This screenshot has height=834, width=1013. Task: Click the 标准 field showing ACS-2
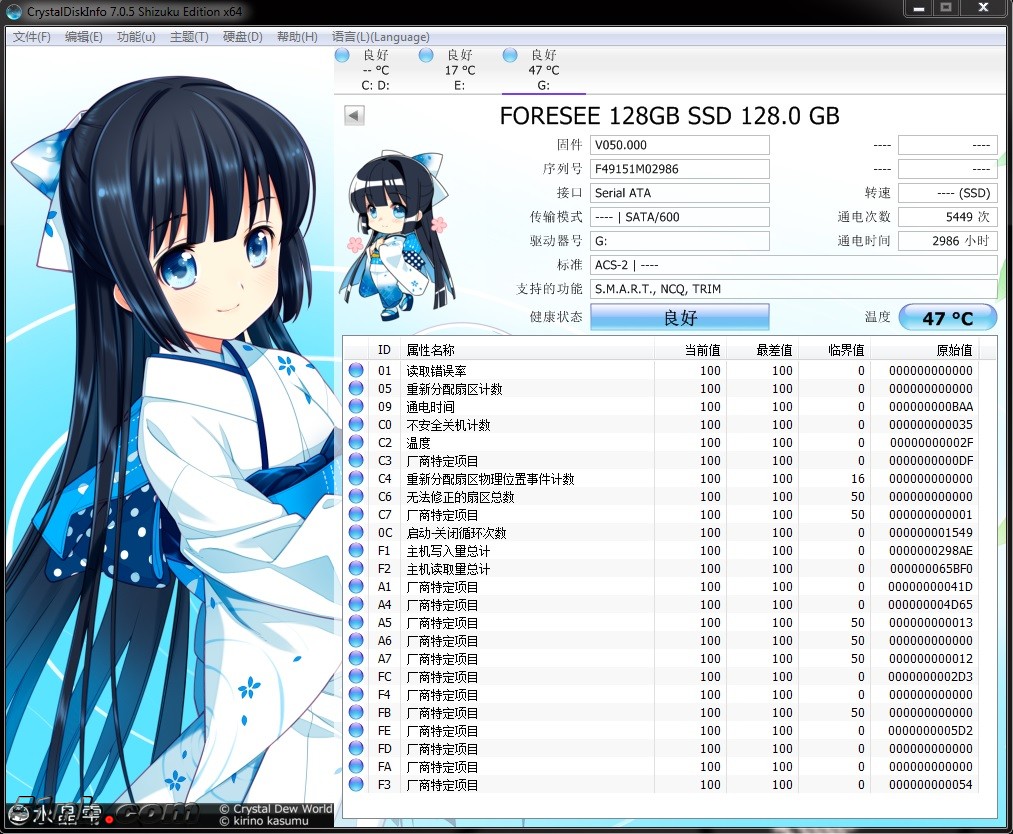point(794,265)
